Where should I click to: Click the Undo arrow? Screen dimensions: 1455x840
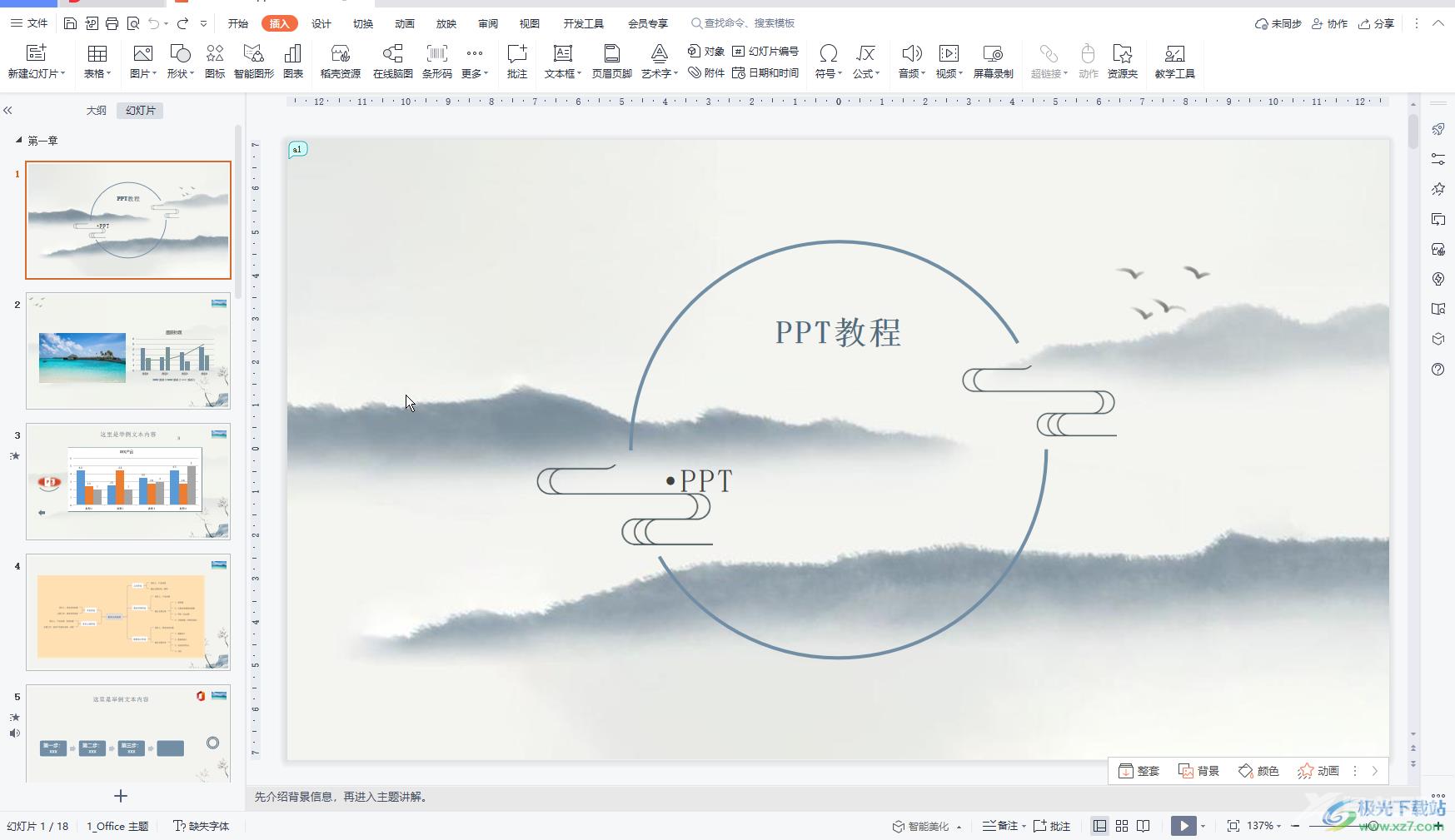pos(154,23)
